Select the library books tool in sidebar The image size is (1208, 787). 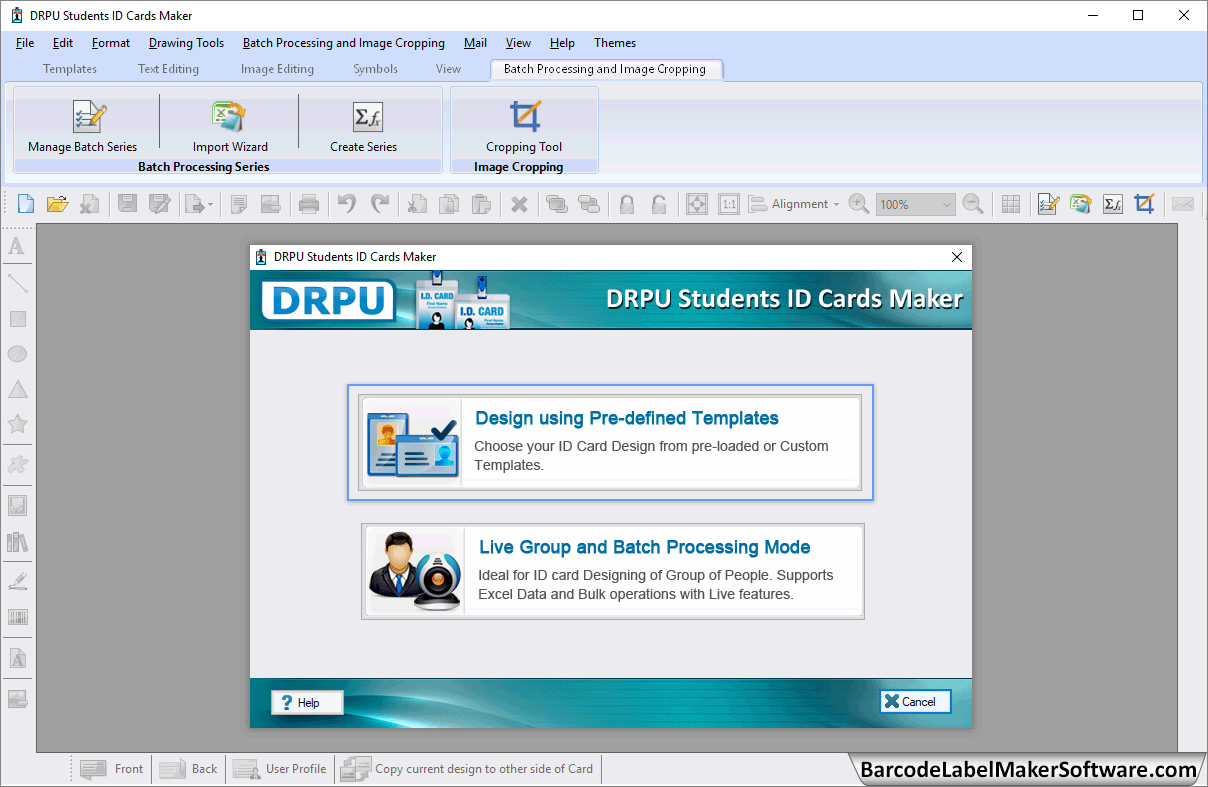pos(17,542)
